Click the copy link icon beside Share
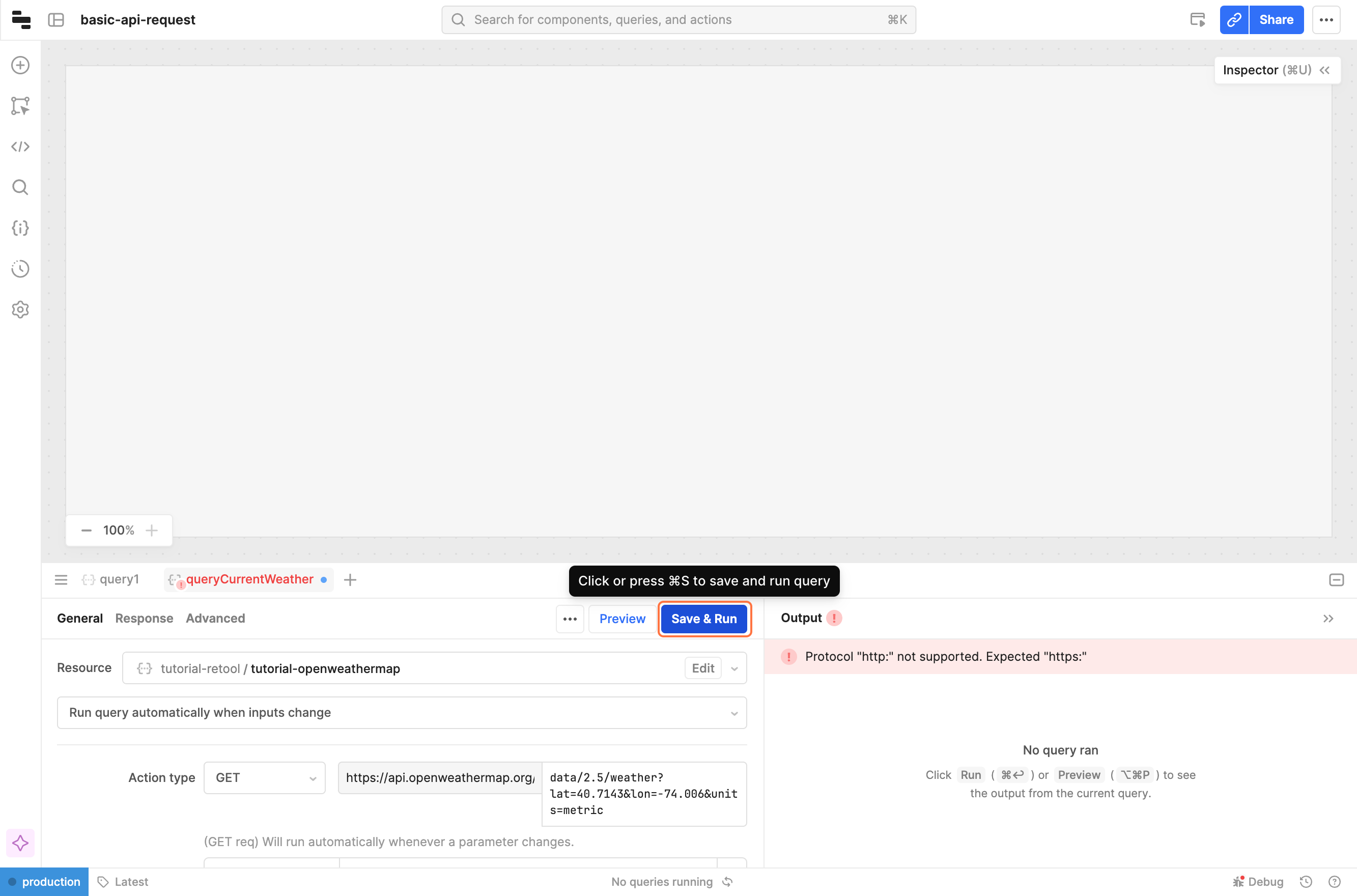The height and width of the screenshot is (896, 1357). [1234, 20]
